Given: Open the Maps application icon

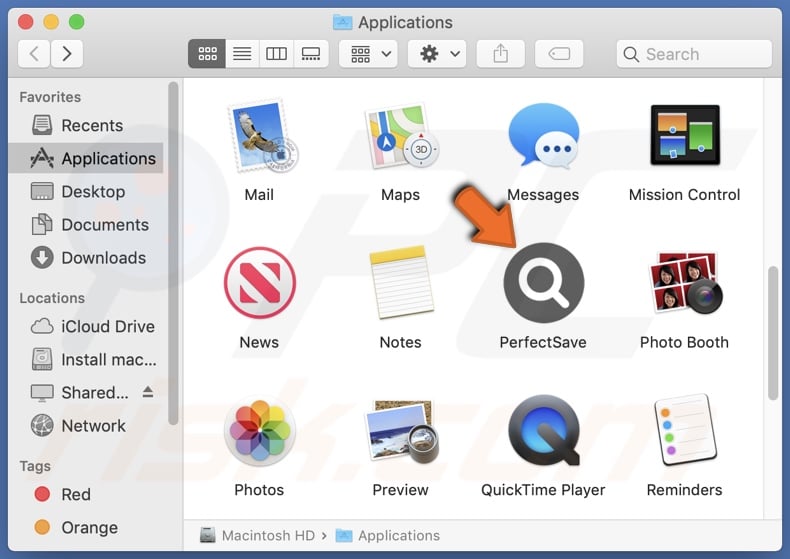Looking at the screenshot, I should [x=401, y=136].
